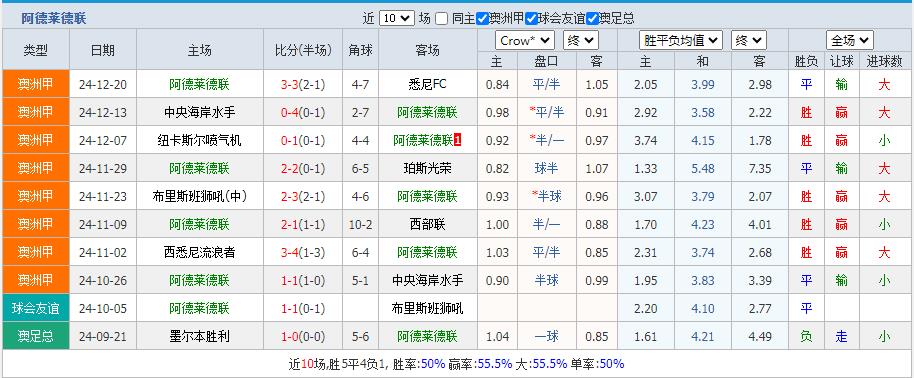
Task: Open the 纽卡斯尔喷气机 team link
Action: (x=199, y=140)
